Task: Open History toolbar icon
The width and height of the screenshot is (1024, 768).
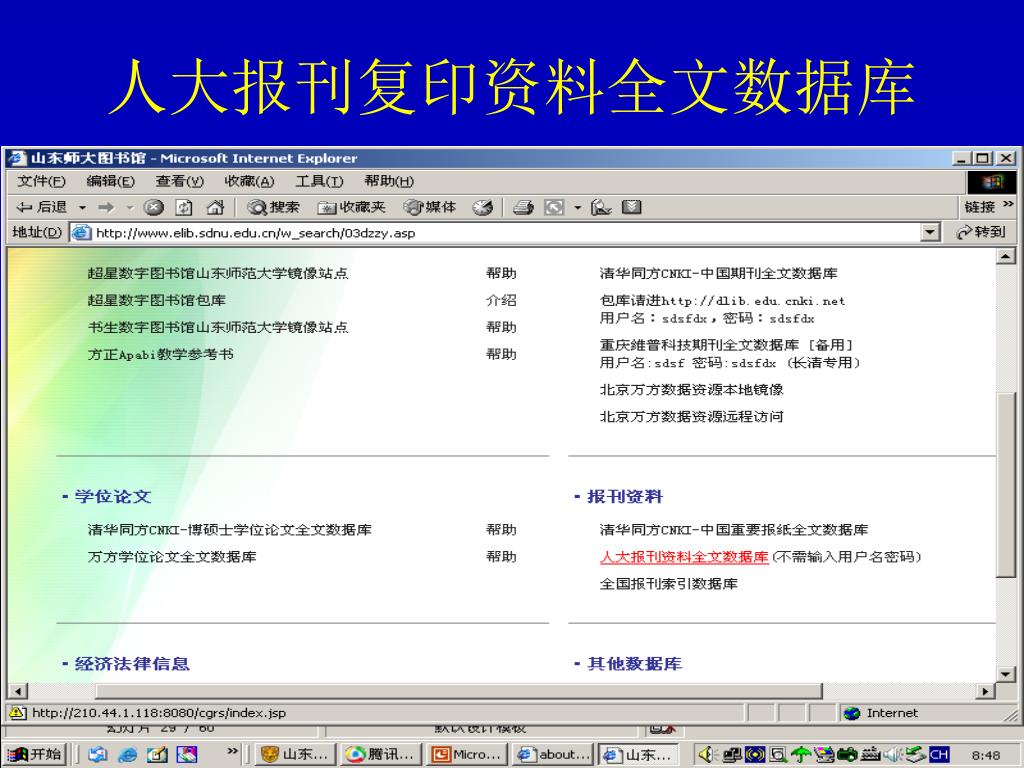Action: [x=483, y=208]
